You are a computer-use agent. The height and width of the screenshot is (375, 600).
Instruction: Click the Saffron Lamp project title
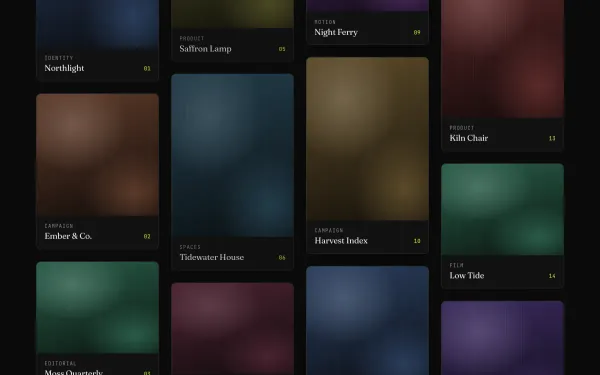205,49
